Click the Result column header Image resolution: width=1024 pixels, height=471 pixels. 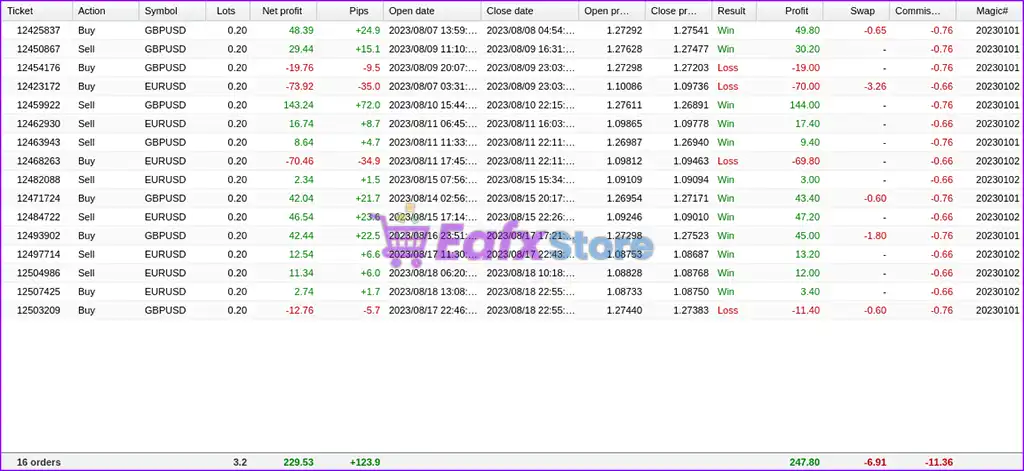(734, 11)
